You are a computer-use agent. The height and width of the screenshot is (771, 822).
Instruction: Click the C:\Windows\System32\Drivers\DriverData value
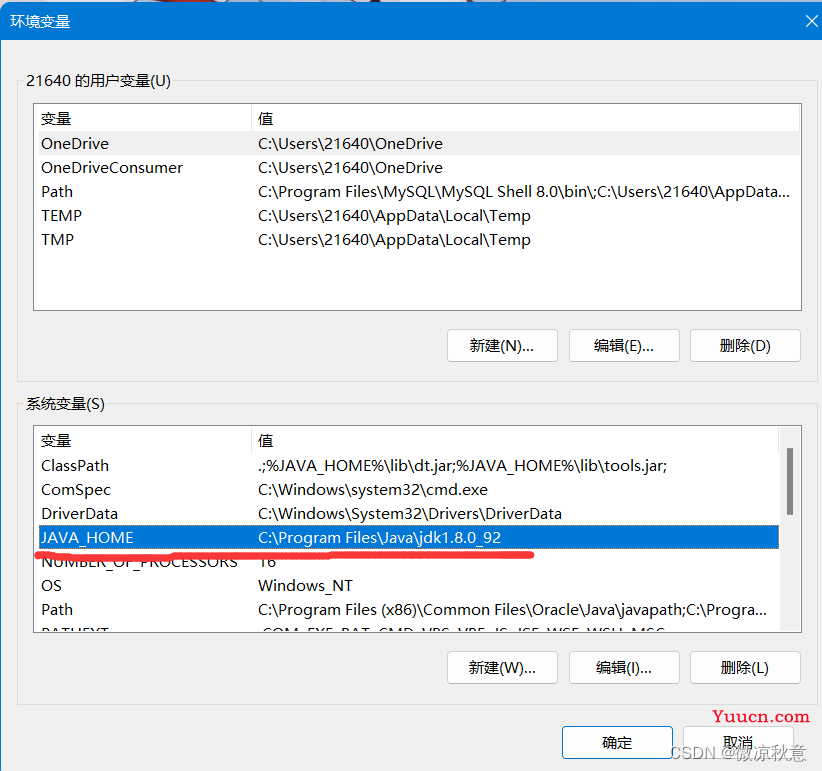[409, 514]
